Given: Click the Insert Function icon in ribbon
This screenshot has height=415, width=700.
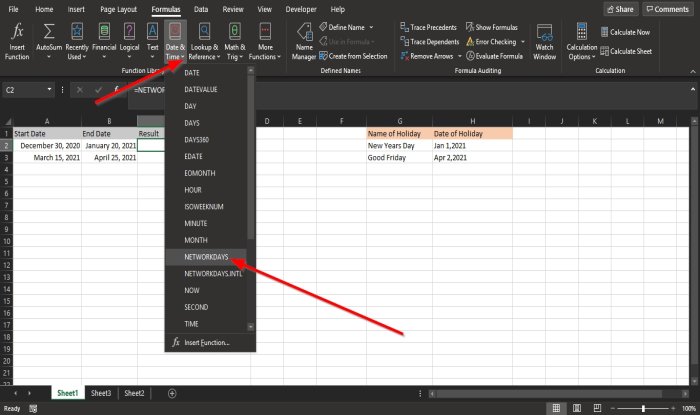Looking at the screenshot, I should point(19,40).
